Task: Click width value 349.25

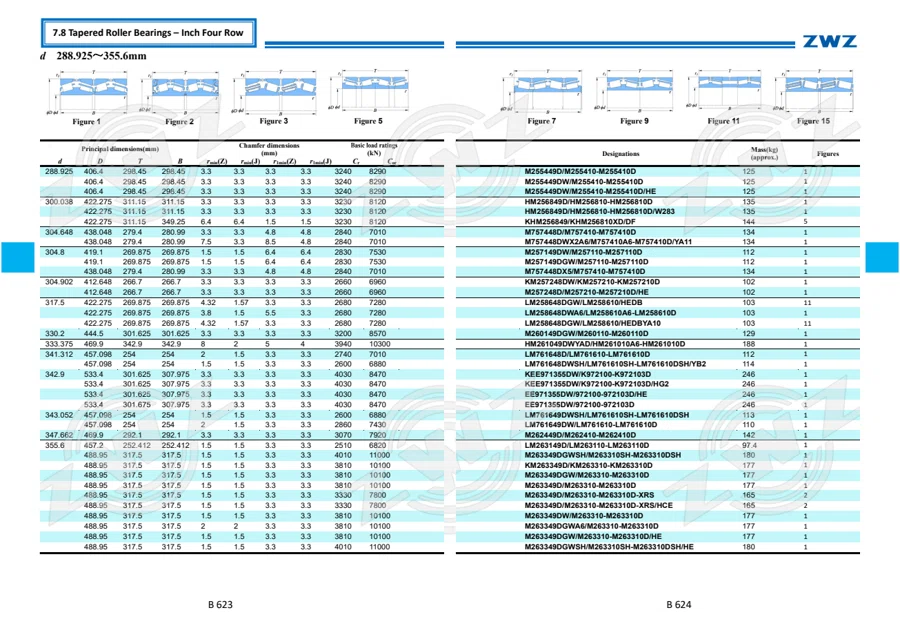Action: tap(173, 222)
